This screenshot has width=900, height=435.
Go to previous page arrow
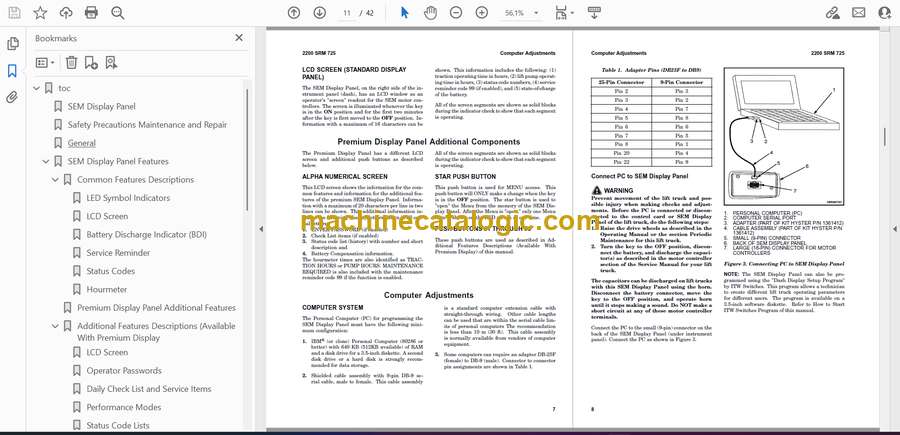click(x=294, y=13)
